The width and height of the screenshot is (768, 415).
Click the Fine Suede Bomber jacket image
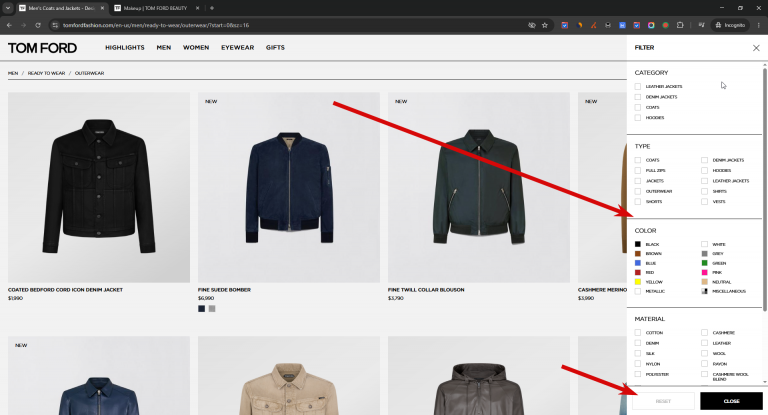tap(289, 187)
